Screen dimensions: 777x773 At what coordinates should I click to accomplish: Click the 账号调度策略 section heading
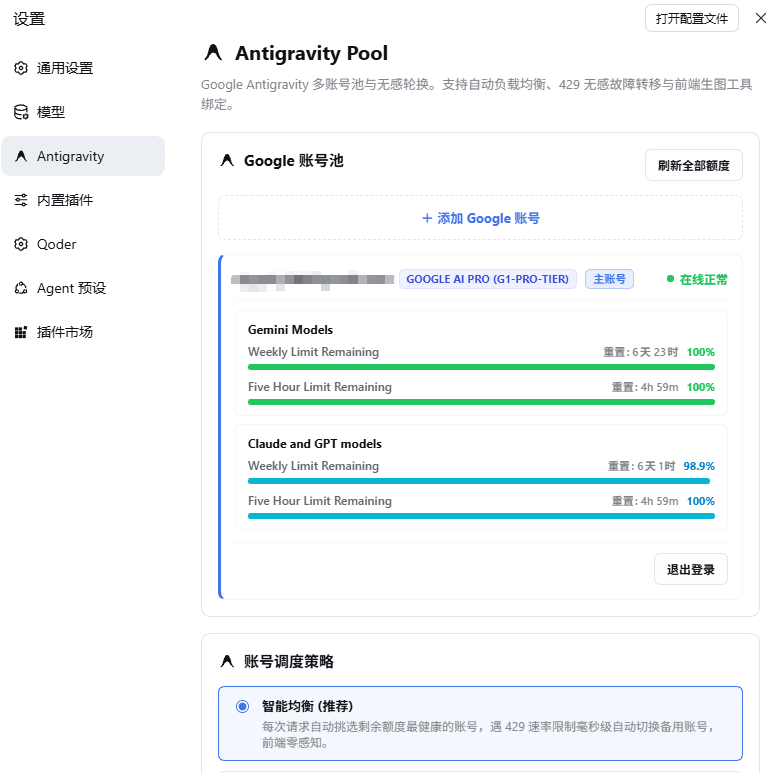click(x=288, y=661)
